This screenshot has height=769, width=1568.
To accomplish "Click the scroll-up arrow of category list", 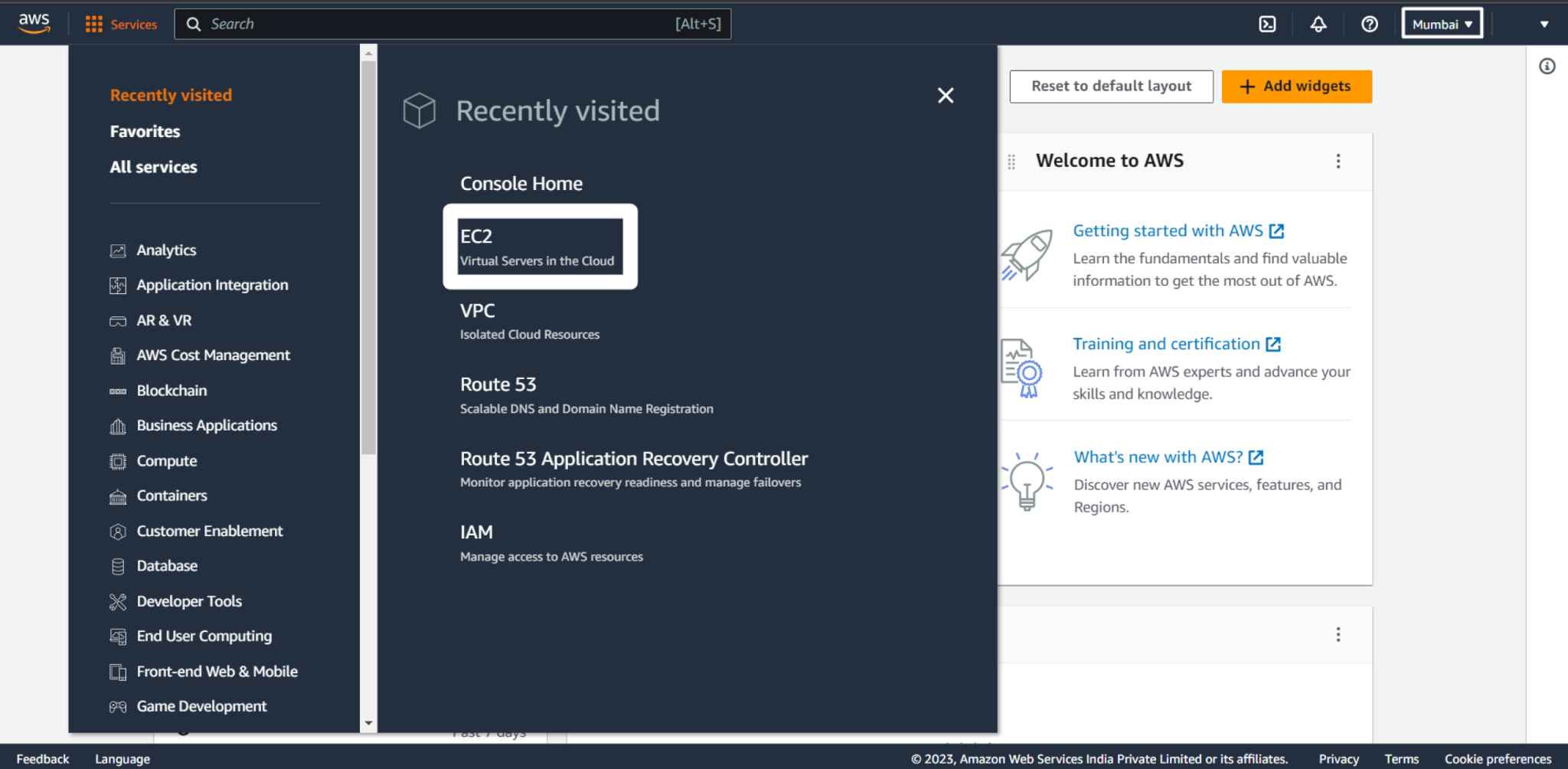I will point(368,53).
